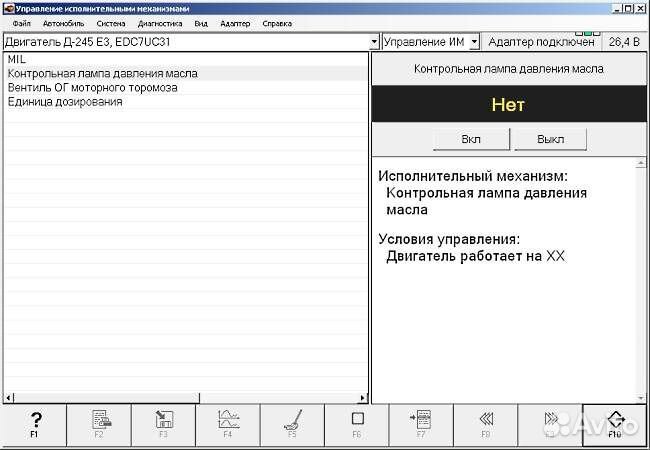This screenshot has height=450, width=650.
Task: Select Единица дозирования list item
Action: [x=65, y=102]
